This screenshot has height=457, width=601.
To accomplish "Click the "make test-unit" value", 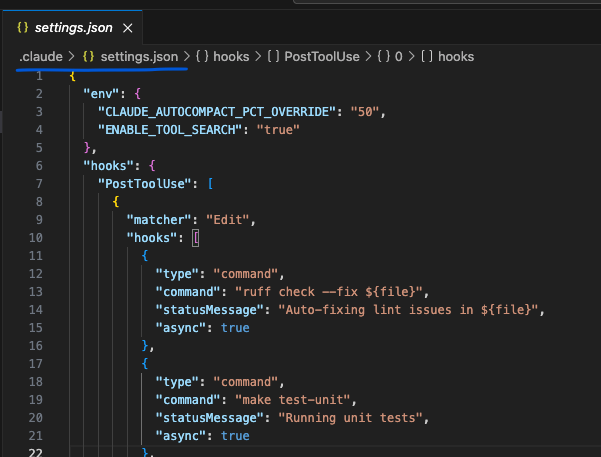I will tap(292, 400).
